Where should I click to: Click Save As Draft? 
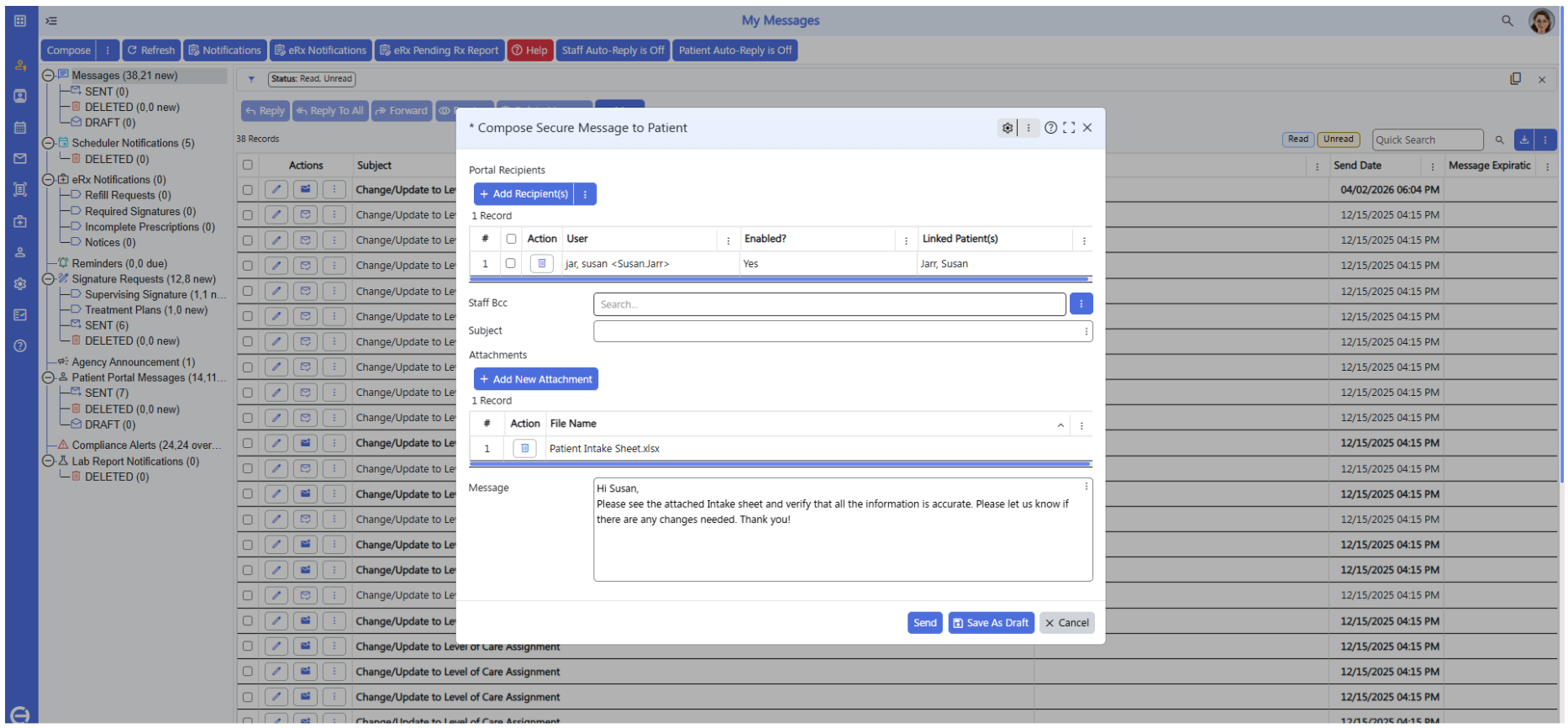991,623
